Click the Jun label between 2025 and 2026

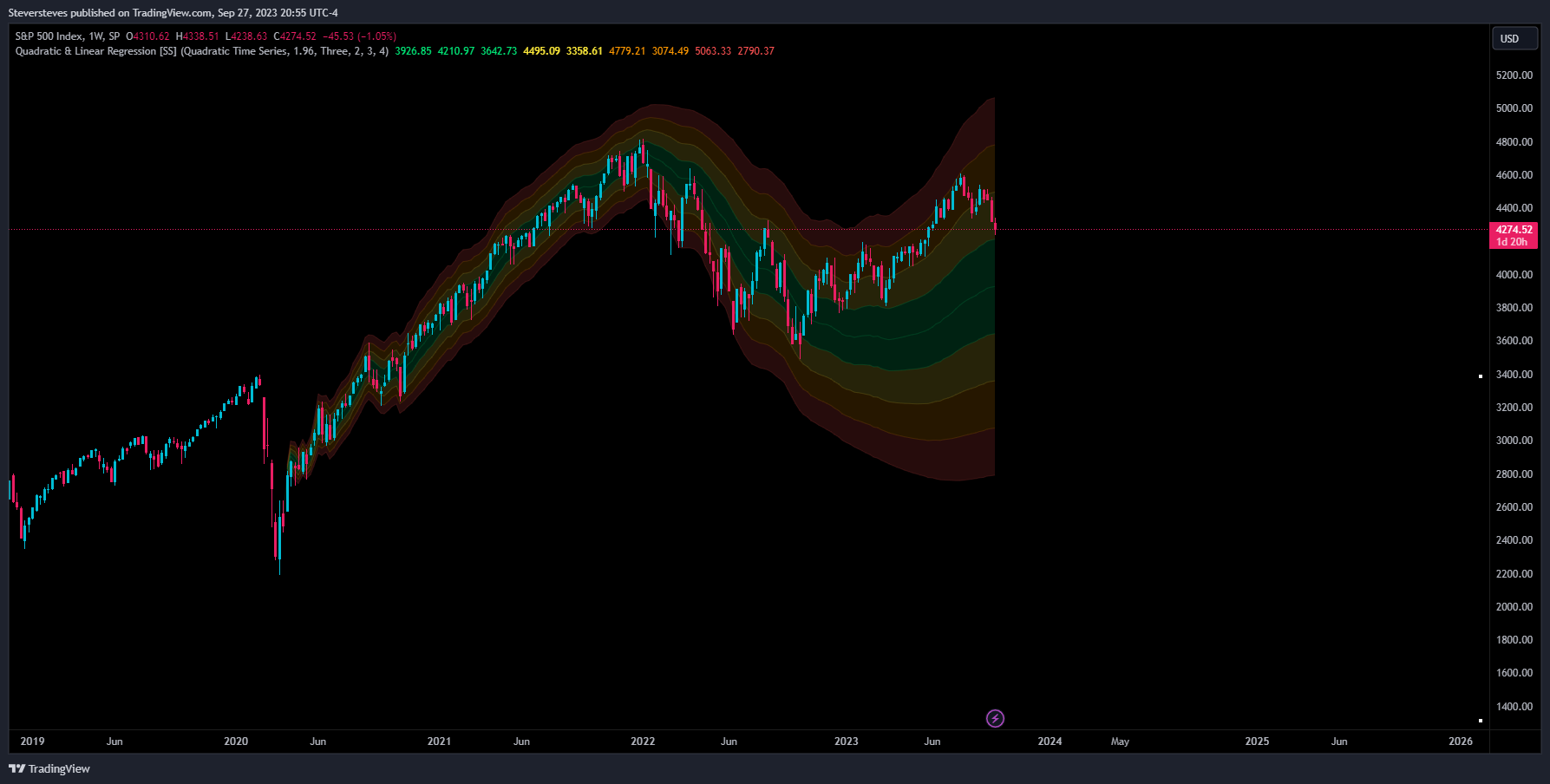[1339, 742]
